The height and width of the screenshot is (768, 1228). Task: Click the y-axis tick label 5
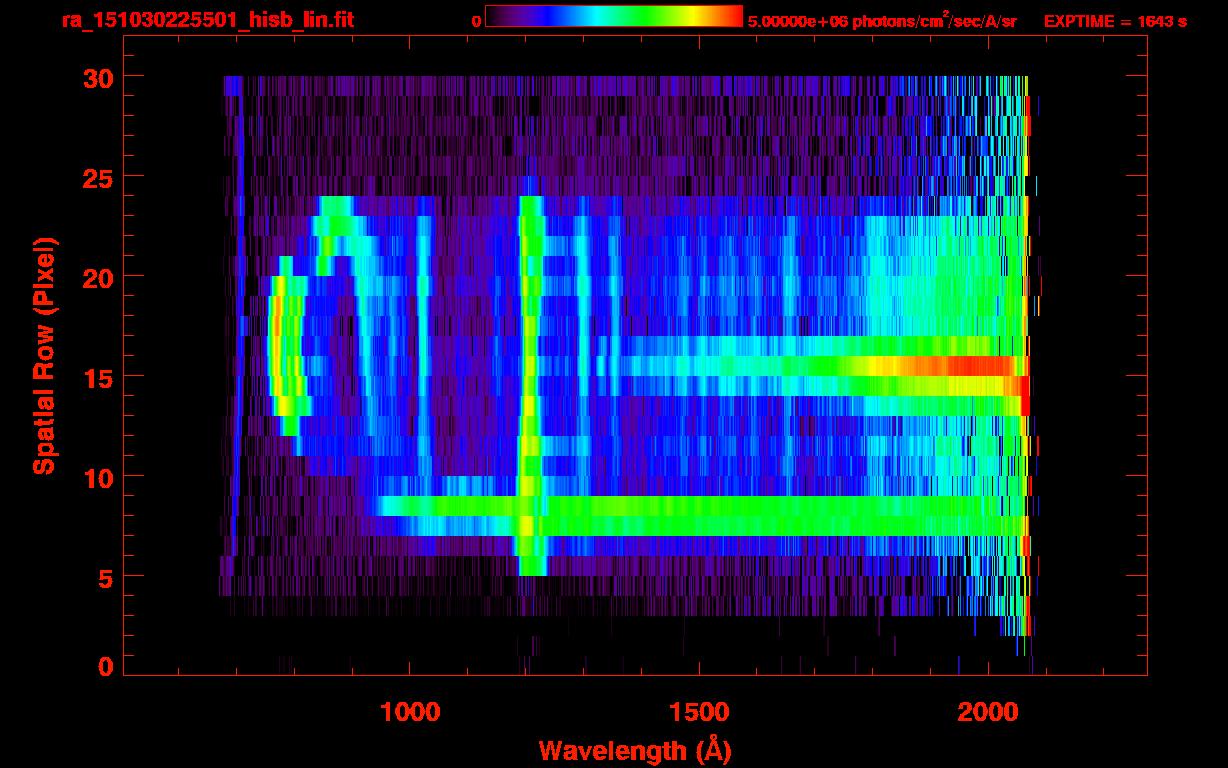click(x=105, y=576)
